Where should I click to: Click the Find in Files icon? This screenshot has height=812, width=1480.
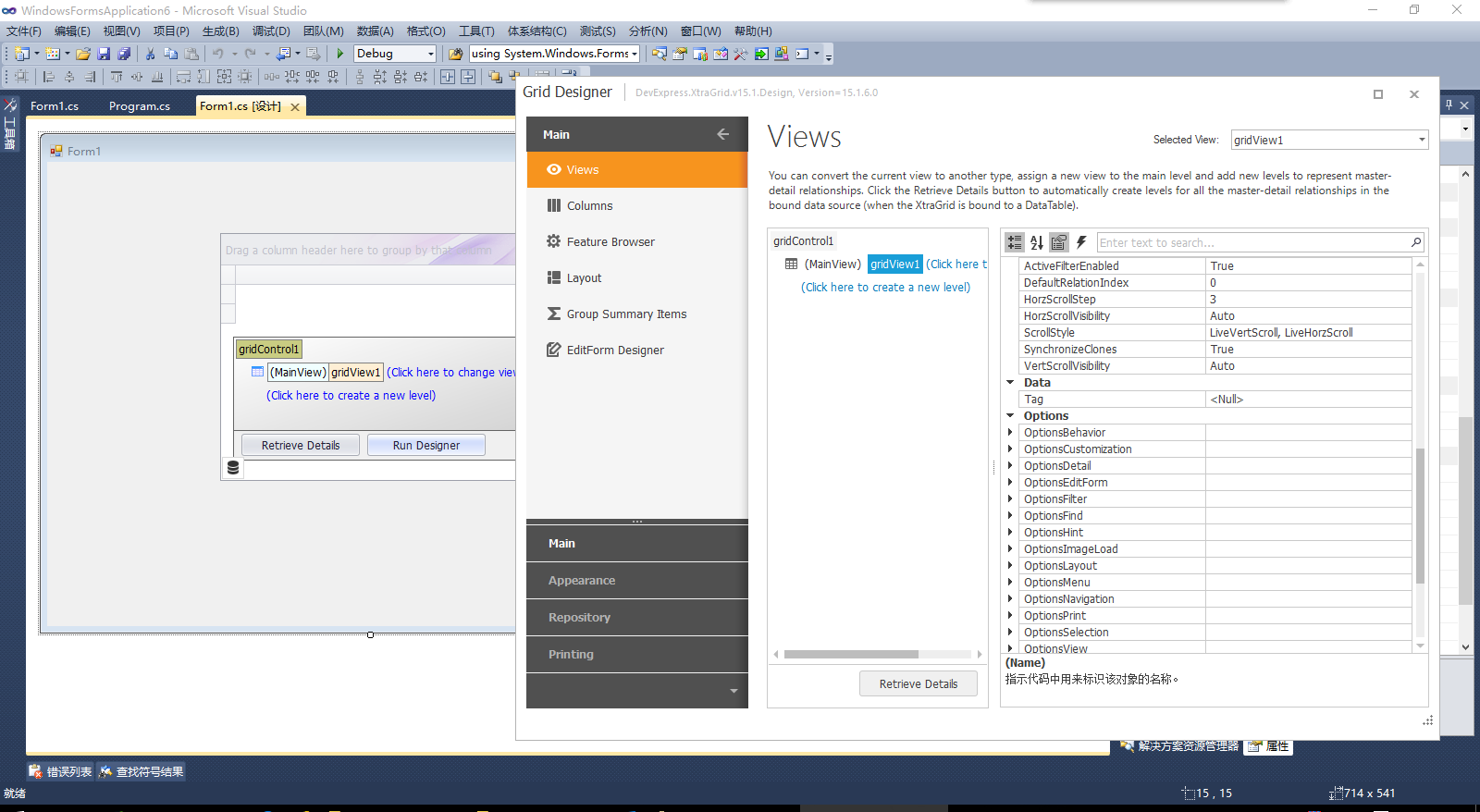click(x=455, y=54)
